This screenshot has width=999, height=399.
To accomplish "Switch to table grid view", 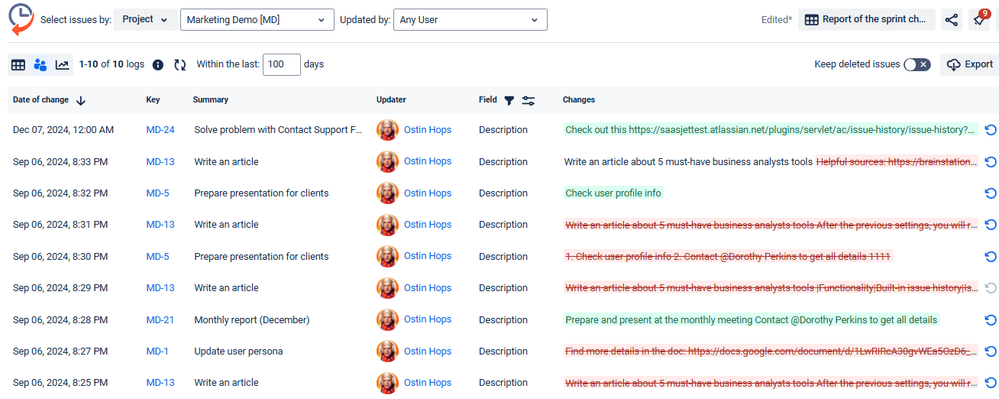I will point(18,64).
